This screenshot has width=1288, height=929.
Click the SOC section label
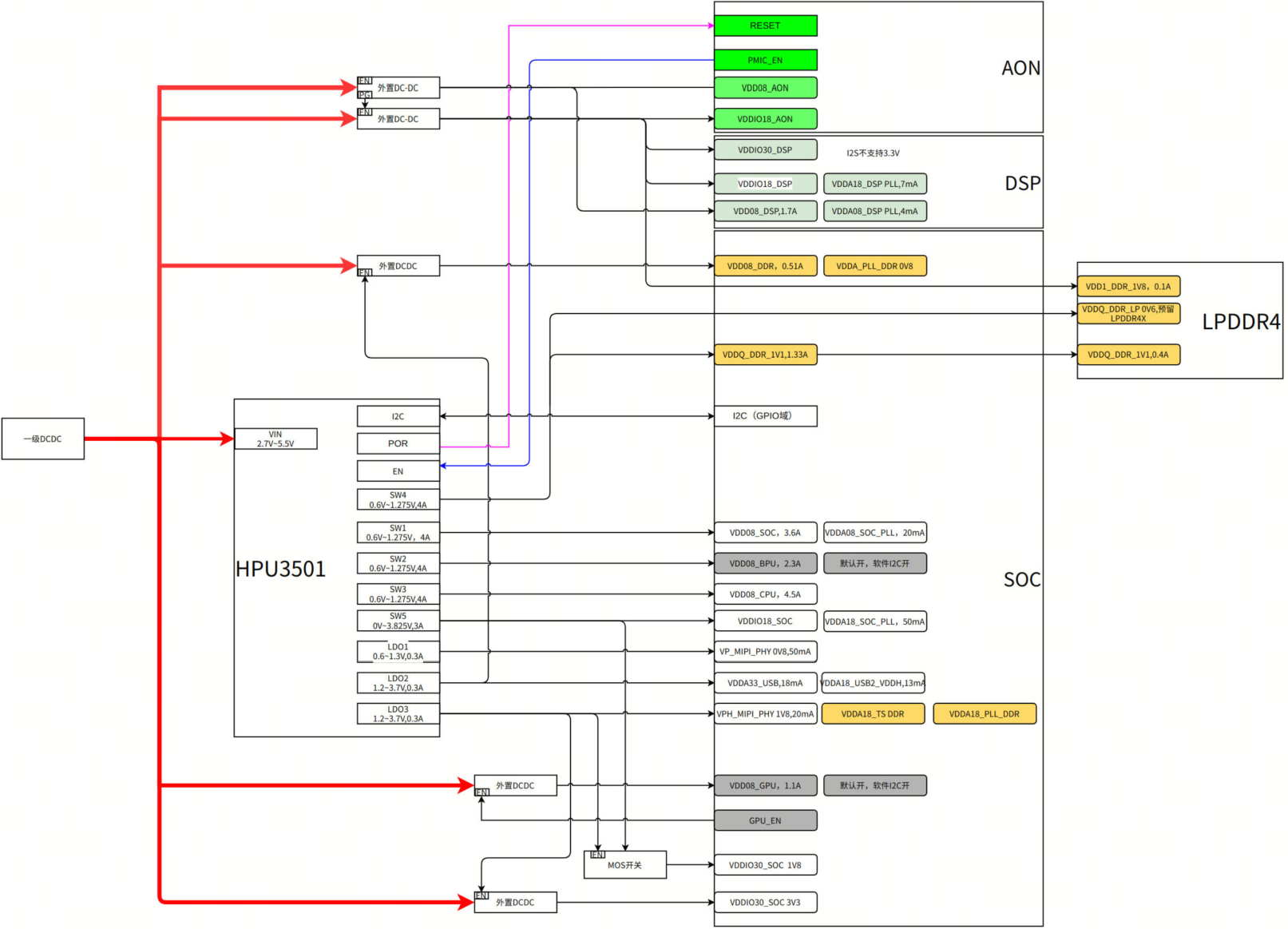(x=1022, y=580)
